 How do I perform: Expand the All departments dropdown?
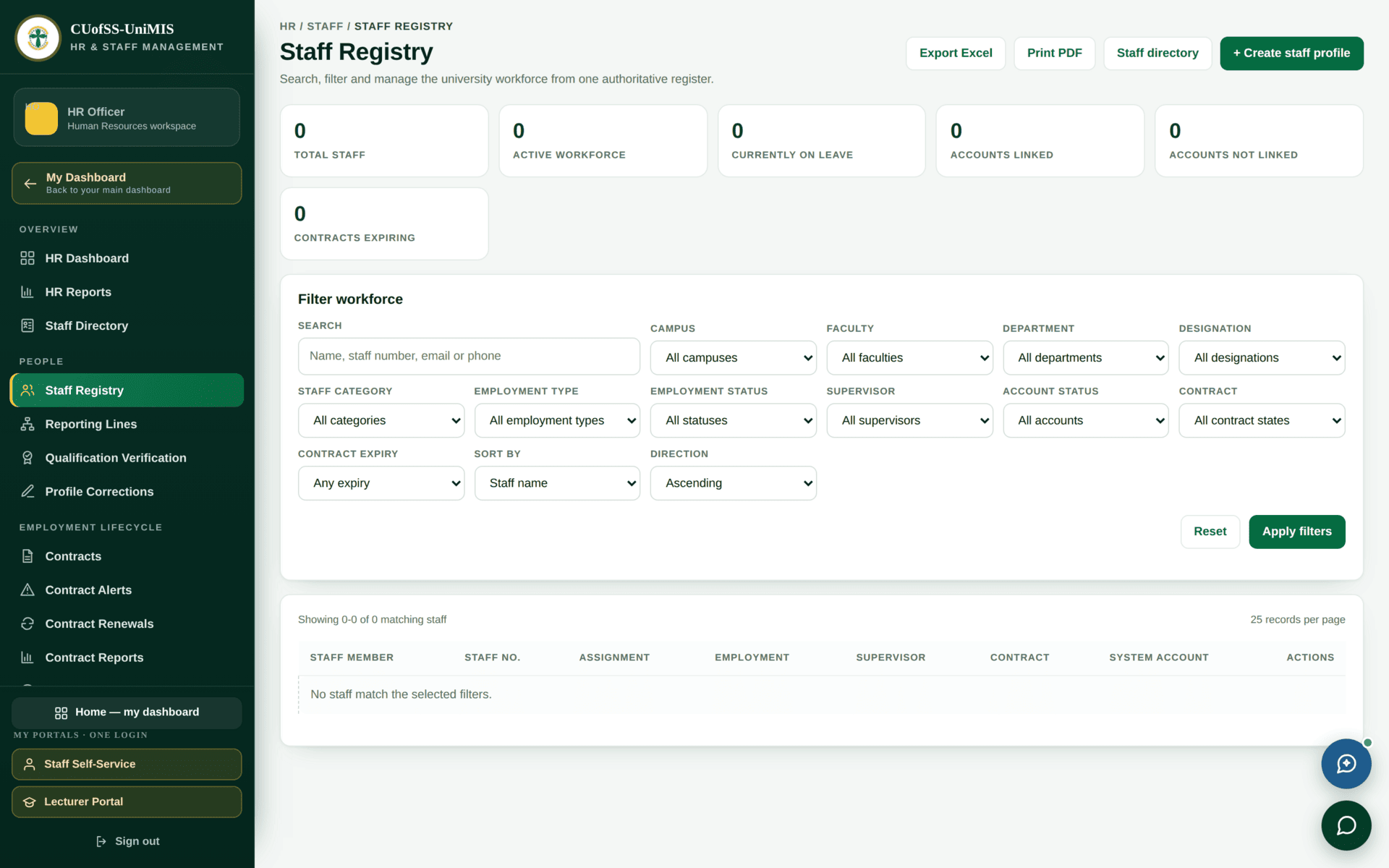point(1085,358)
